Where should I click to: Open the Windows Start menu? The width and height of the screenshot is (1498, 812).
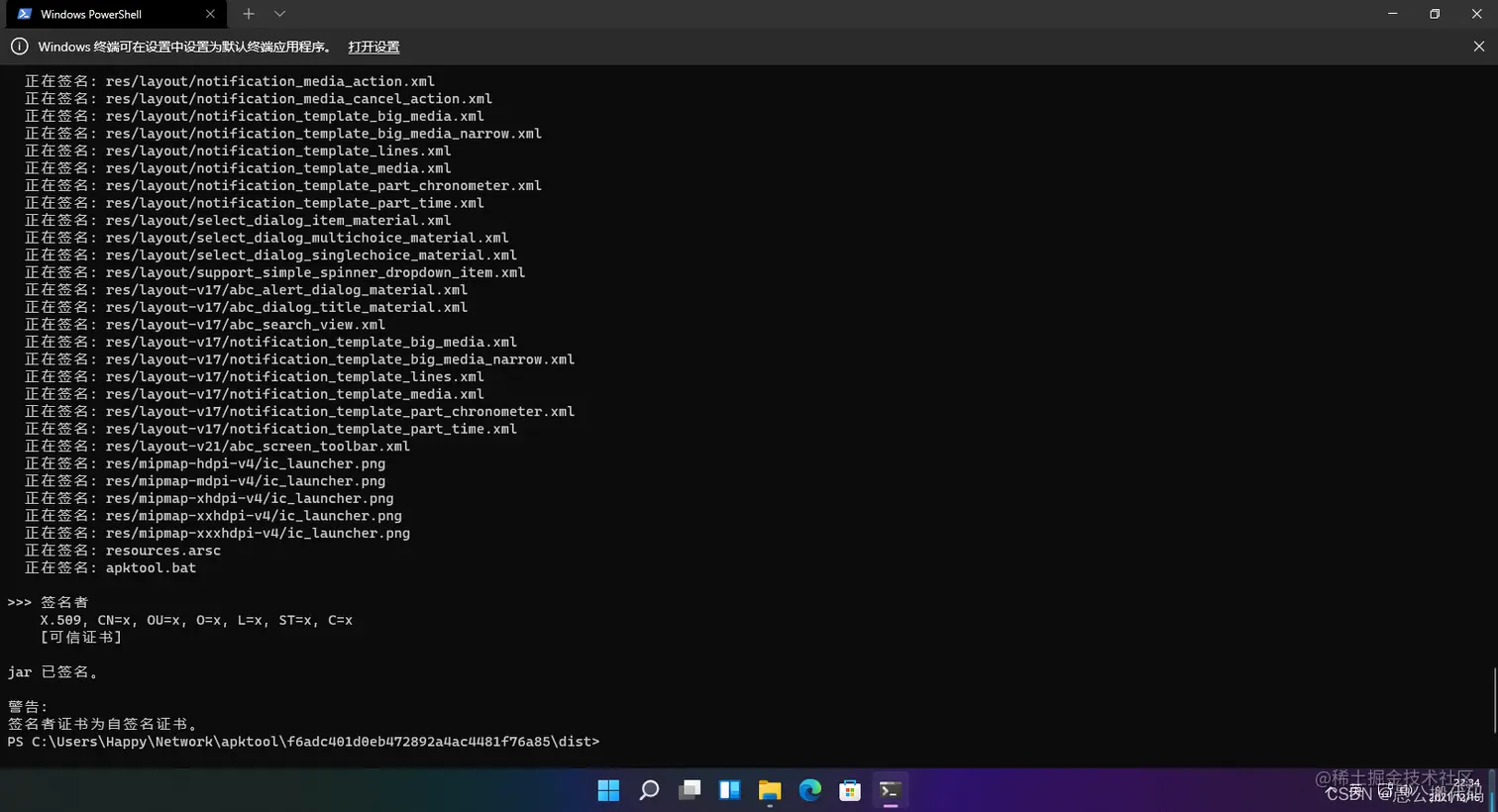click(x=608, y=789)
